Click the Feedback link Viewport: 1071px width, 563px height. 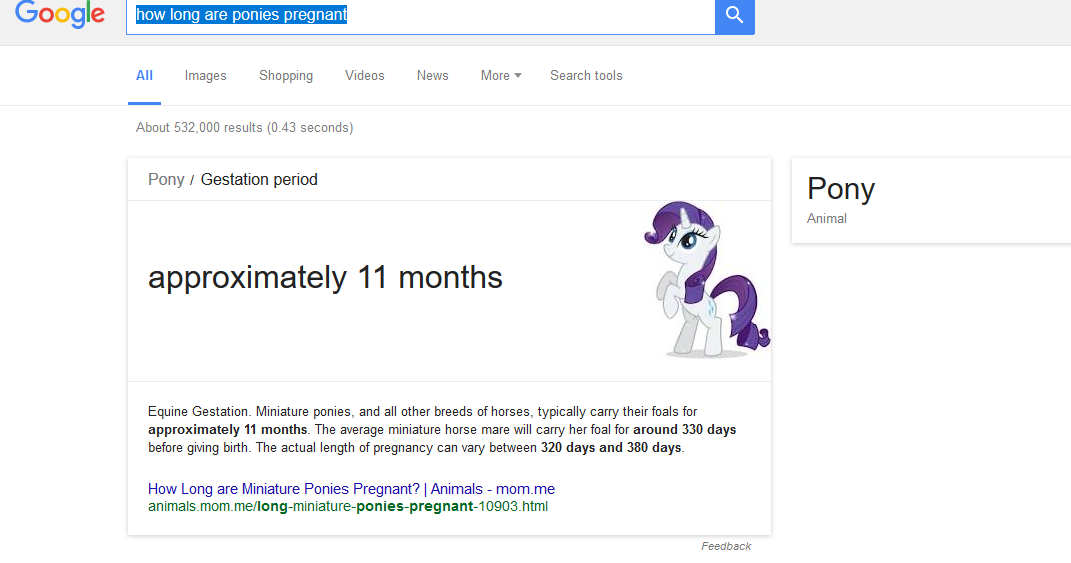(x=726, y=547)
